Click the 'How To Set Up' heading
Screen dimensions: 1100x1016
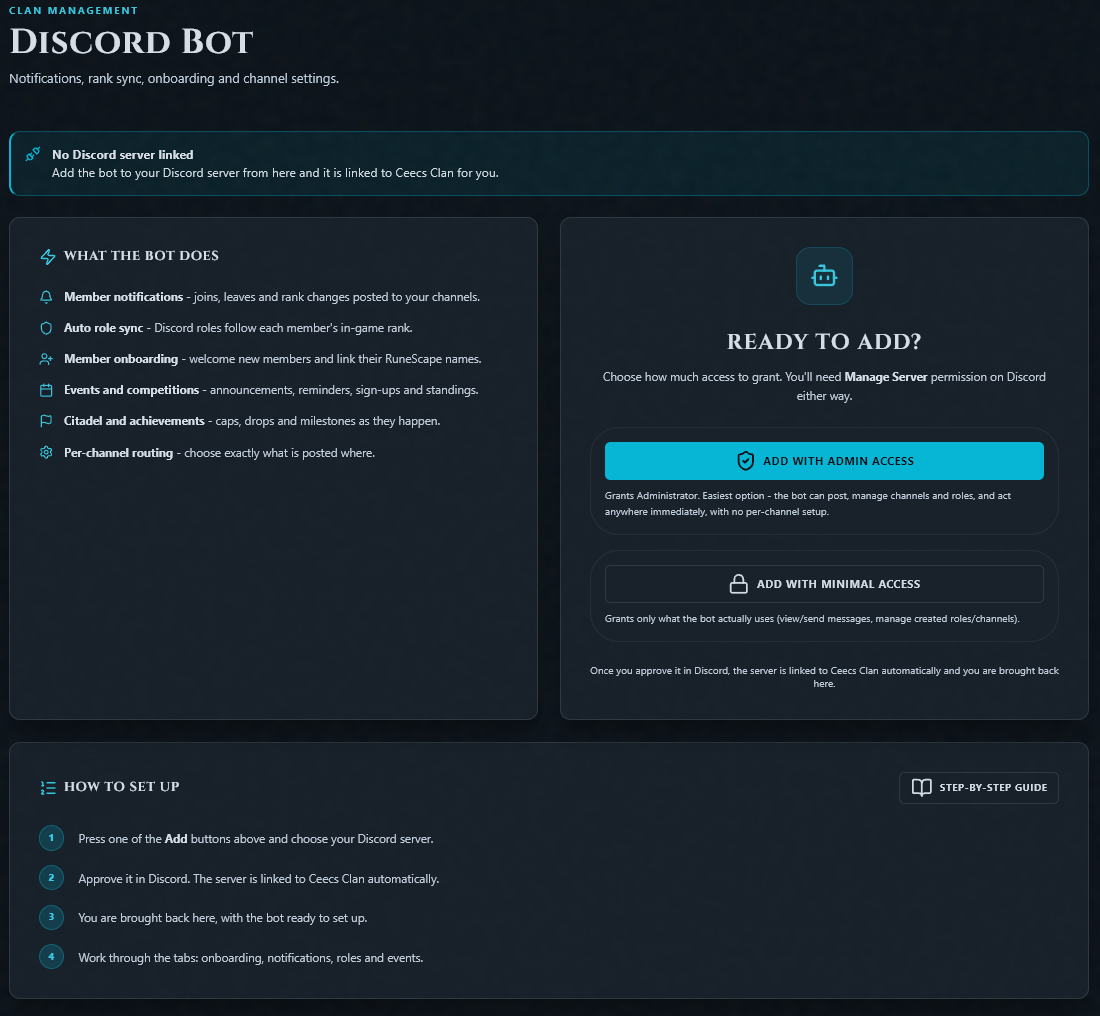pos(121,787)
